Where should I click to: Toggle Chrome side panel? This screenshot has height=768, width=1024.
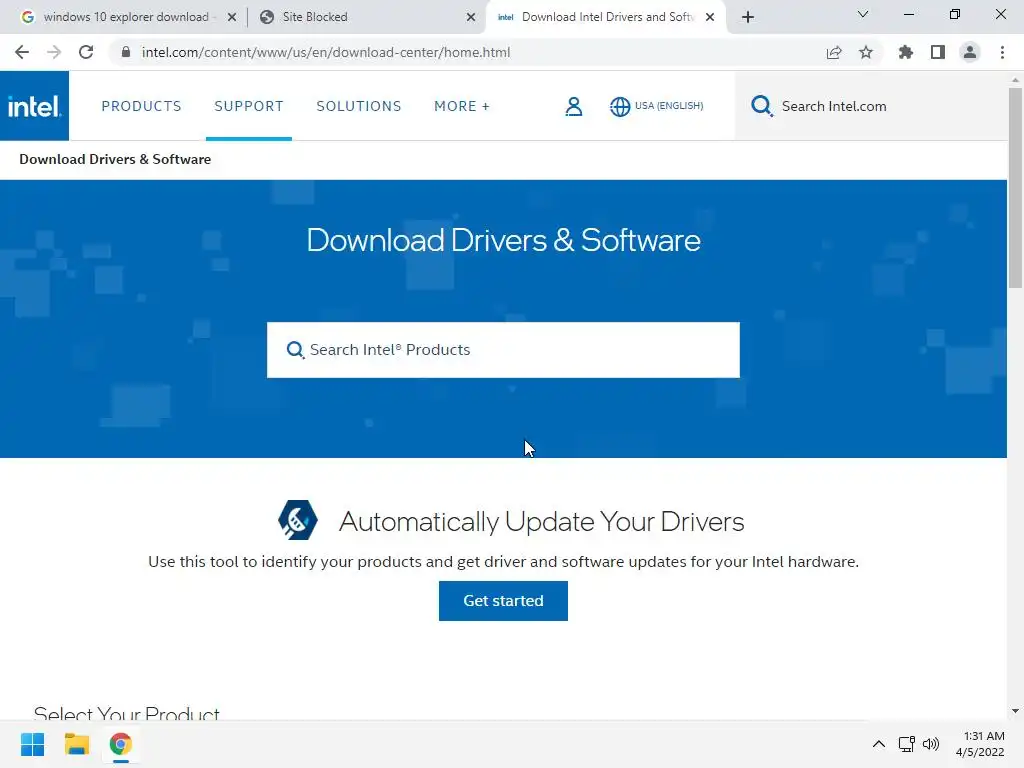(938, 52)
